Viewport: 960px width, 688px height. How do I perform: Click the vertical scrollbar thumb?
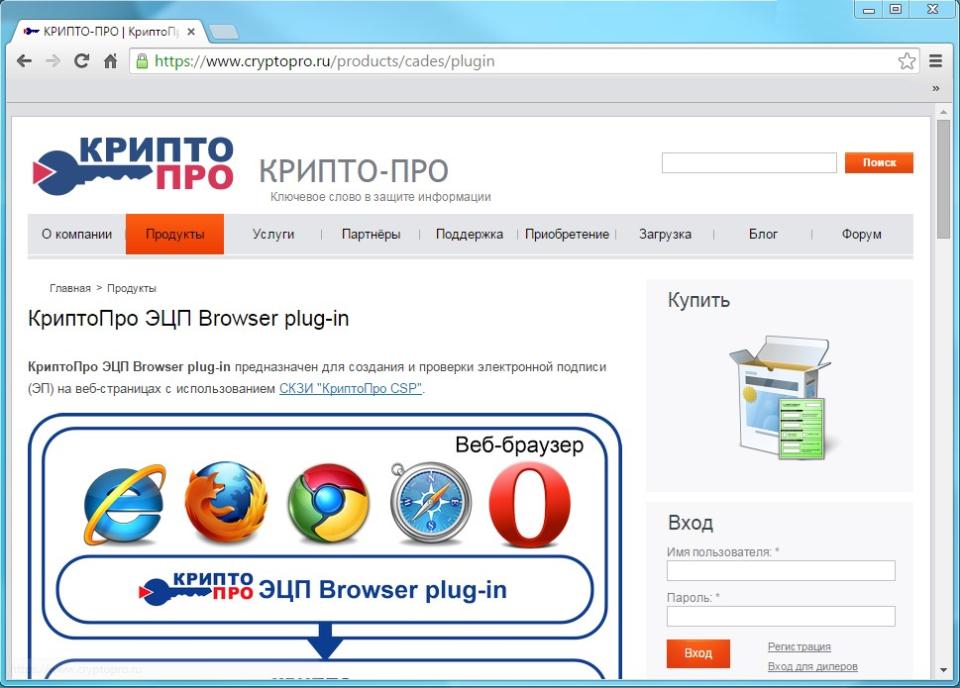click(x=943, y=179)
